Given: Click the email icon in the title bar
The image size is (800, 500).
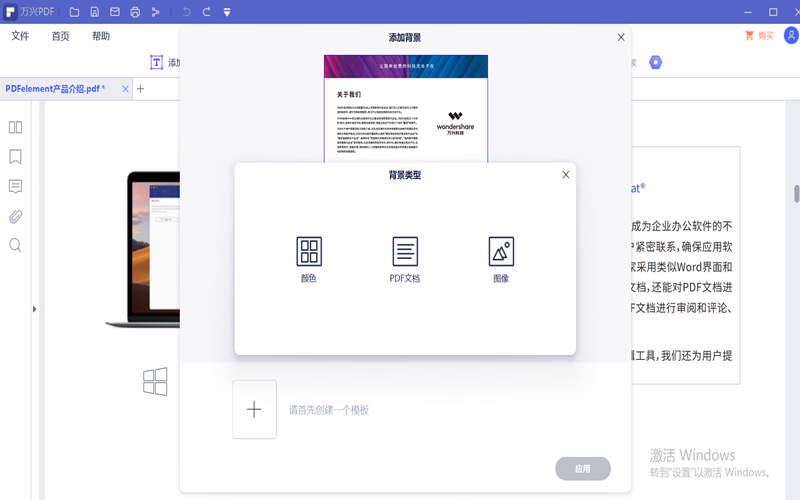Looking at the screenshot, I should pyautogui.click(x=115, y=12).
